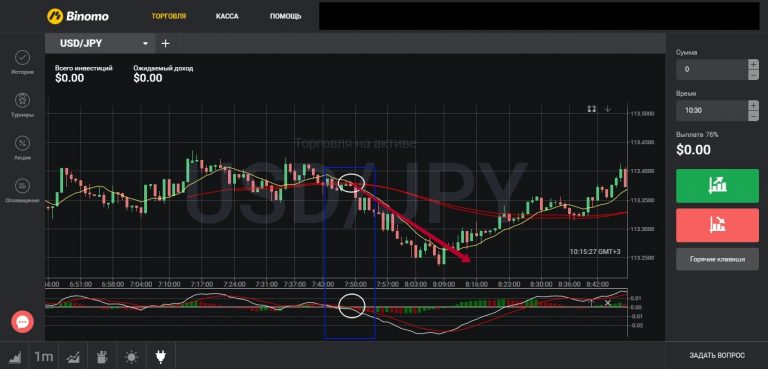This screenshot has width=768, height=369.
Task: Open the Акции promotions percent icon
Action: click(22, 143)
